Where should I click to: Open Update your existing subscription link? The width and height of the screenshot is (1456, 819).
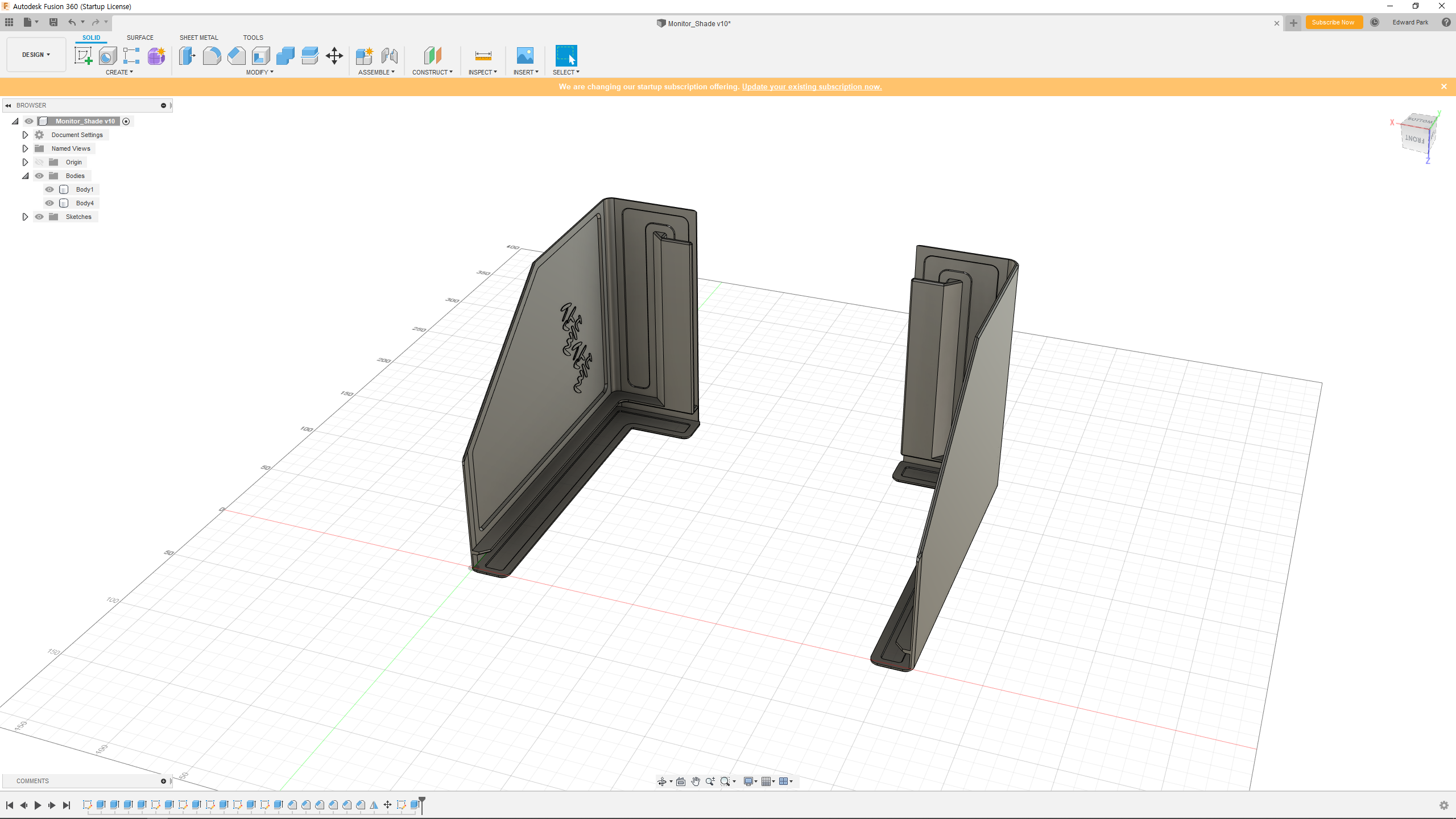812,86
